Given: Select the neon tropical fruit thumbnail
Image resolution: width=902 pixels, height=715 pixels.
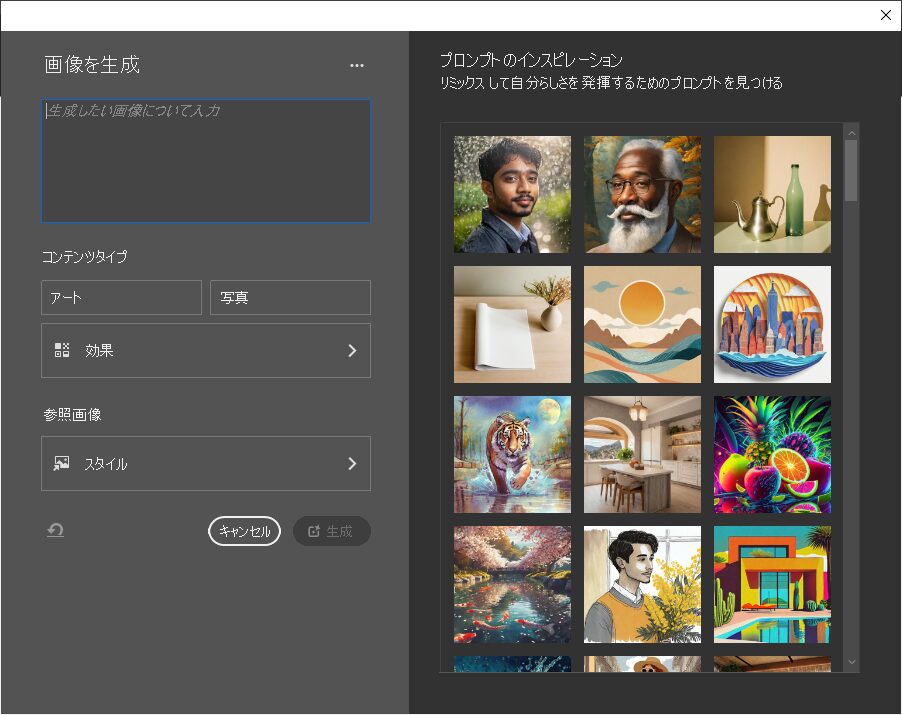Looking at the screenshot, I should (x=773, y=454).
